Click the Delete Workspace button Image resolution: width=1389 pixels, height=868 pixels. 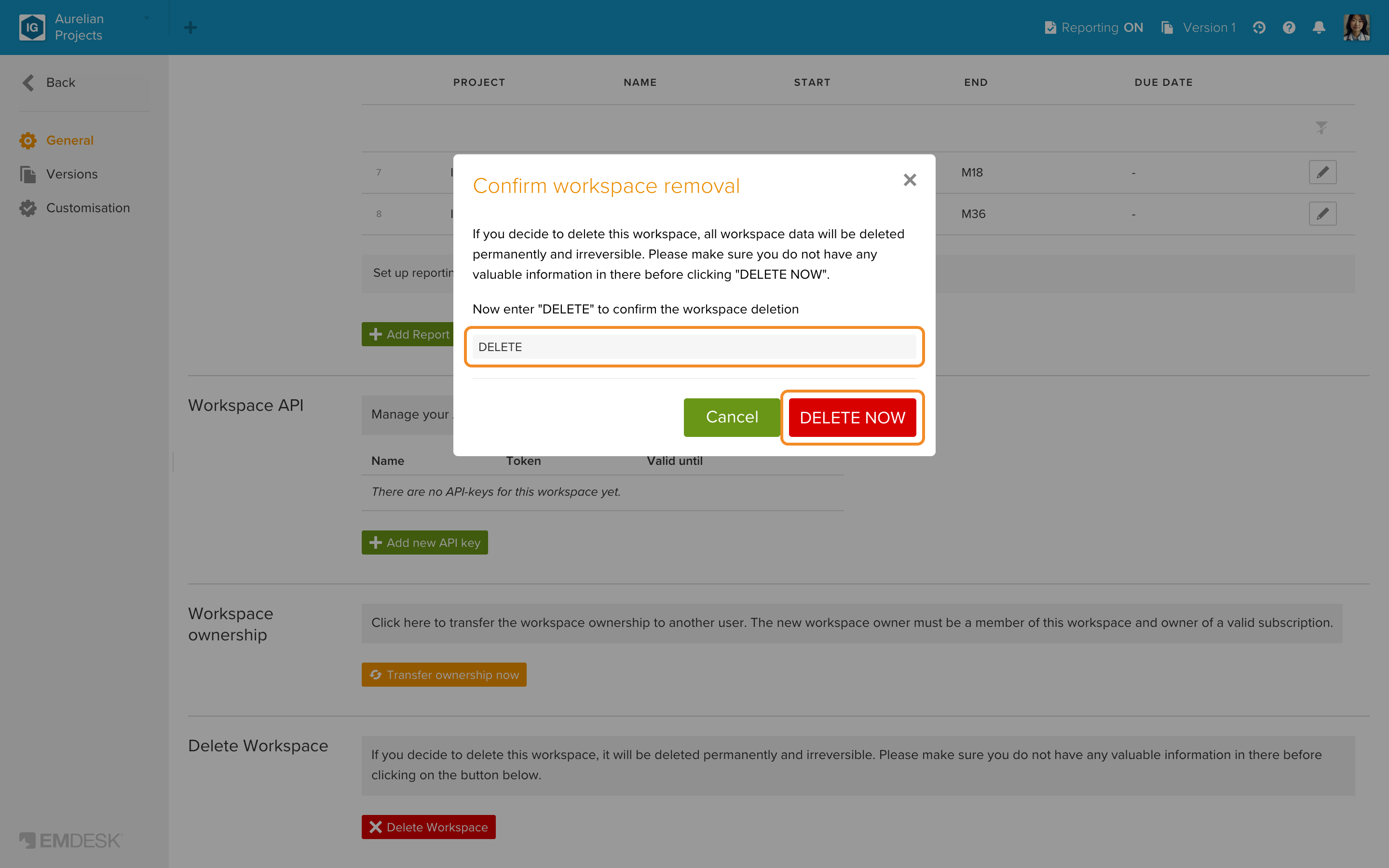point(428,827)
